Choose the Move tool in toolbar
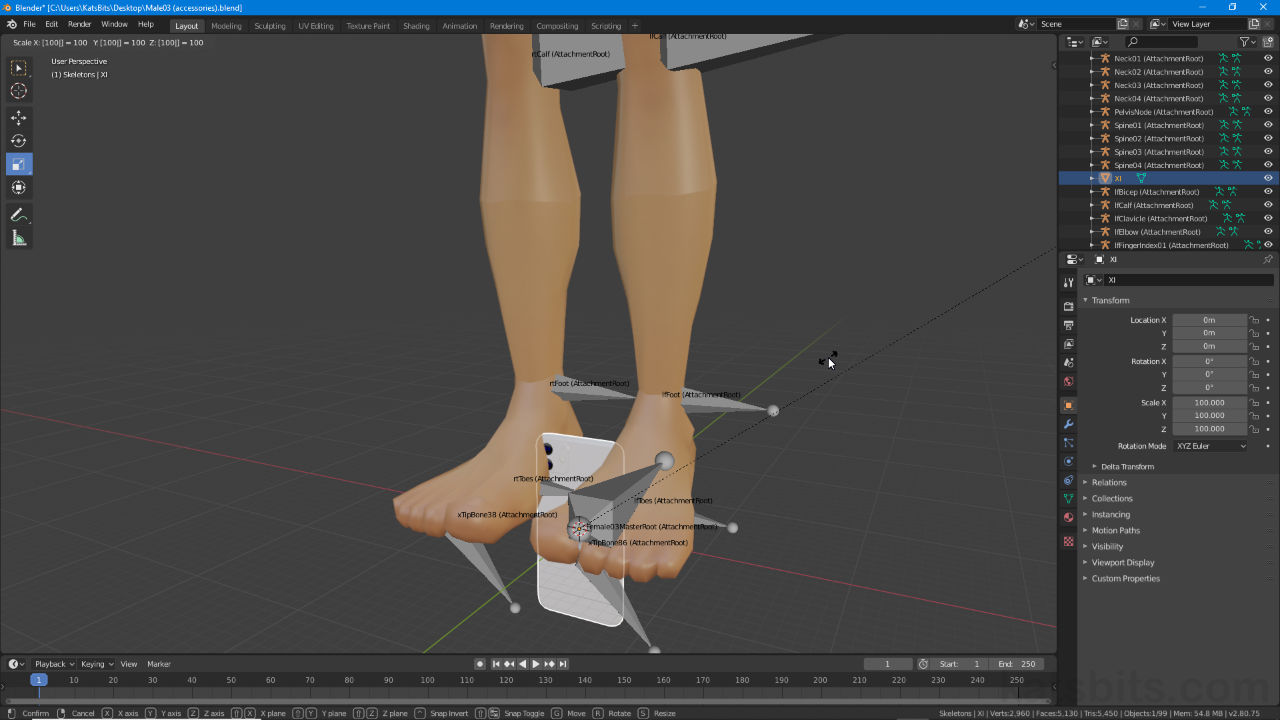Viewport: 1280px width, 720px height. [x=19, y=118]
